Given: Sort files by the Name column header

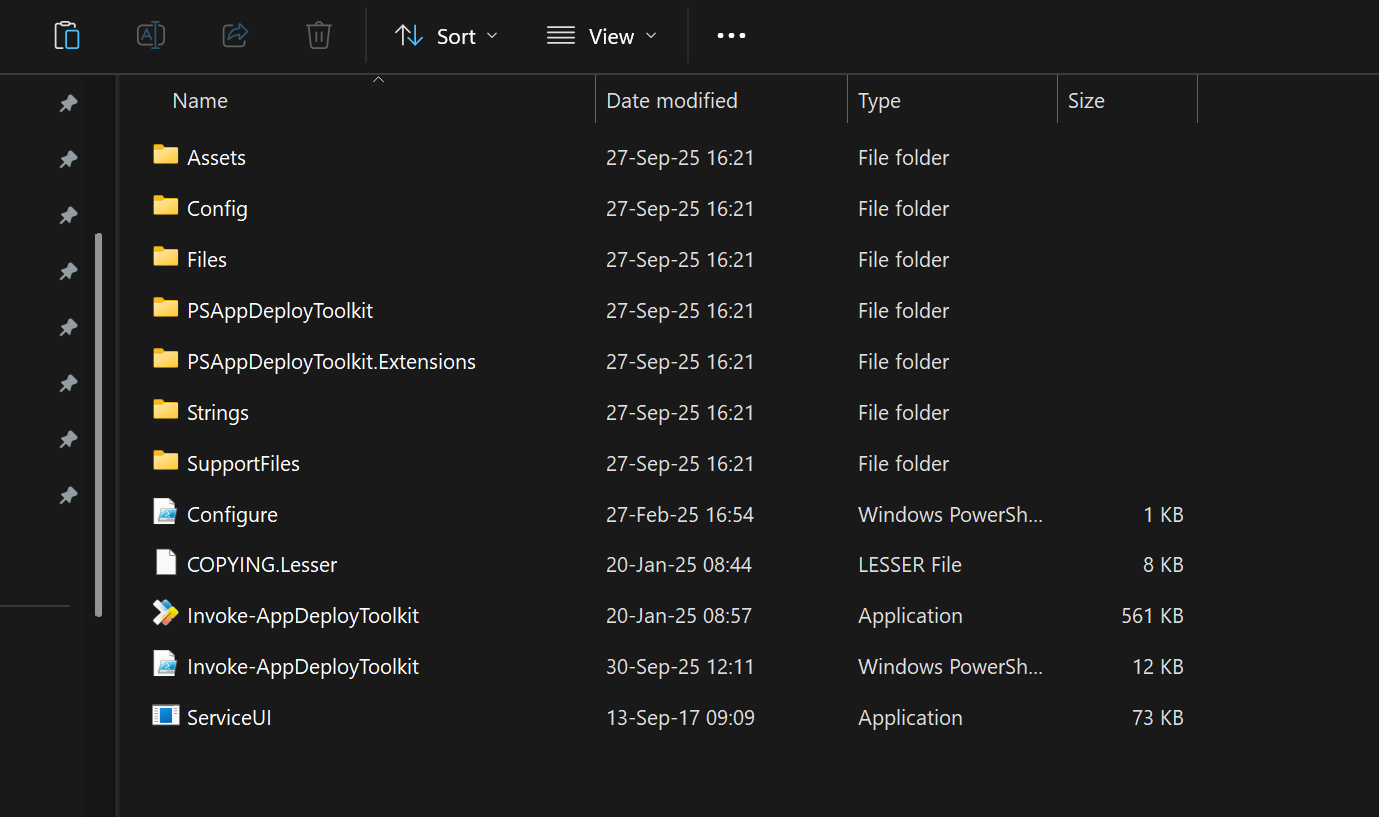Looking at the screenshot, I should [200, 101].
